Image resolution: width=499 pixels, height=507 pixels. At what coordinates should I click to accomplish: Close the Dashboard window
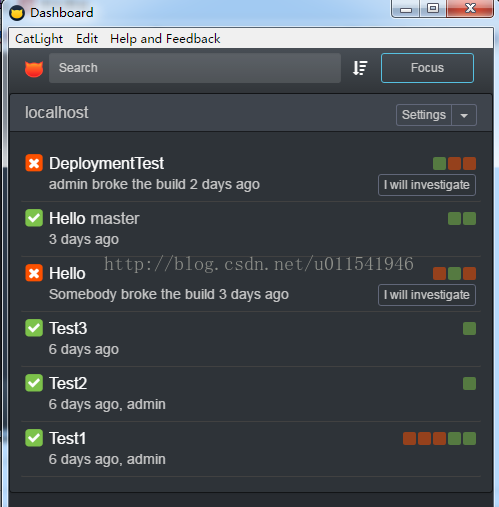click(x=470, y=8)
